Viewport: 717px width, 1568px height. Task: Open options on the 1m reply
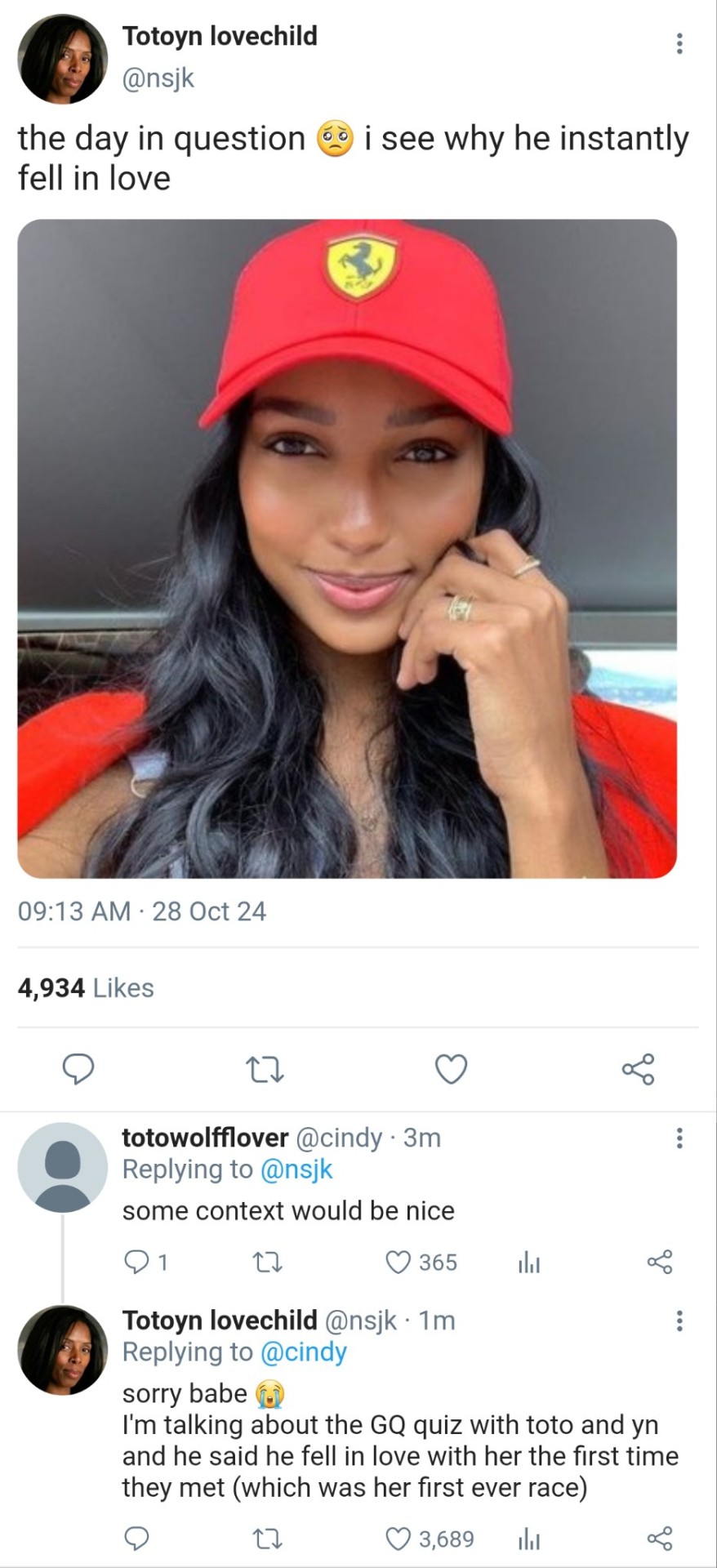pos(679,1321)
